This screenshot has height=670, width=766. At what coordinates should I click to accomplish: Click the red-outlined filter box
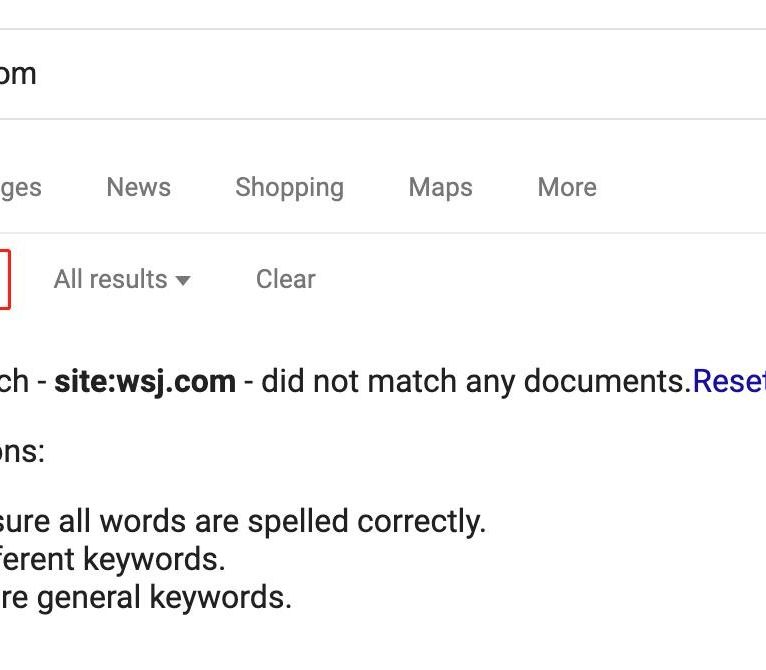4,279
